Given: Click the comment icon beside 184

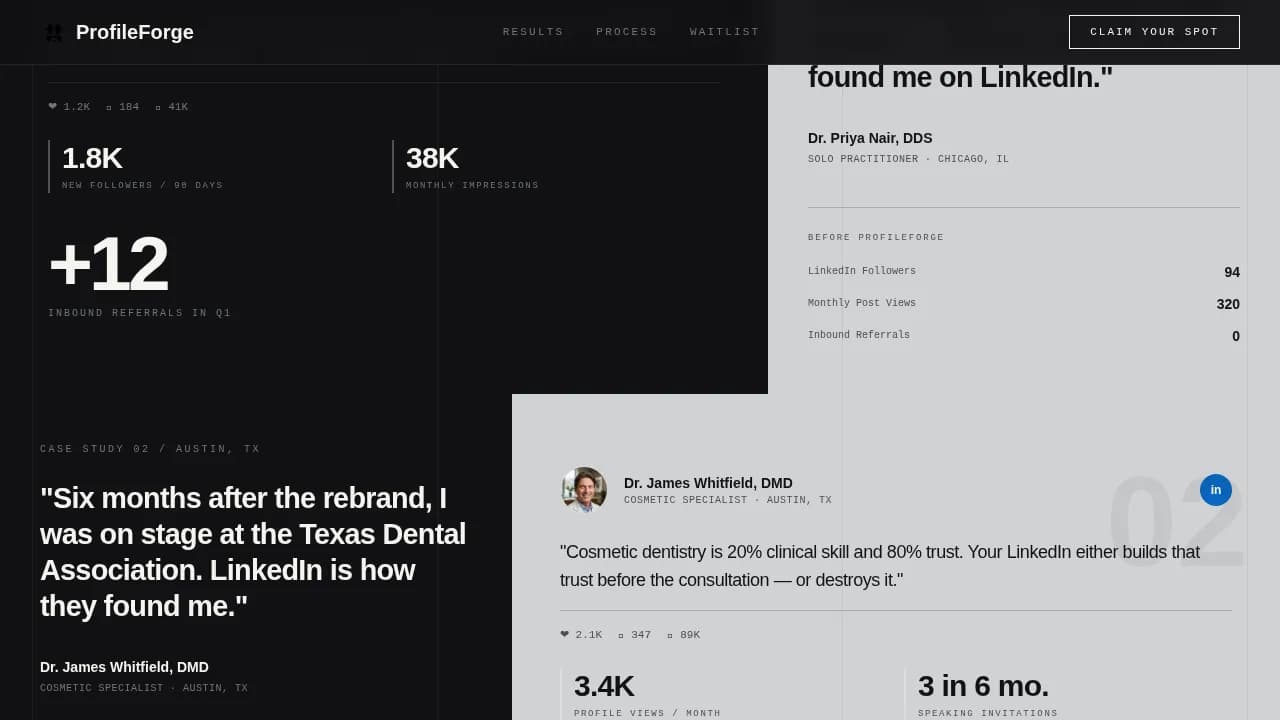Looking at the screenshot, I should coord(109,107).
